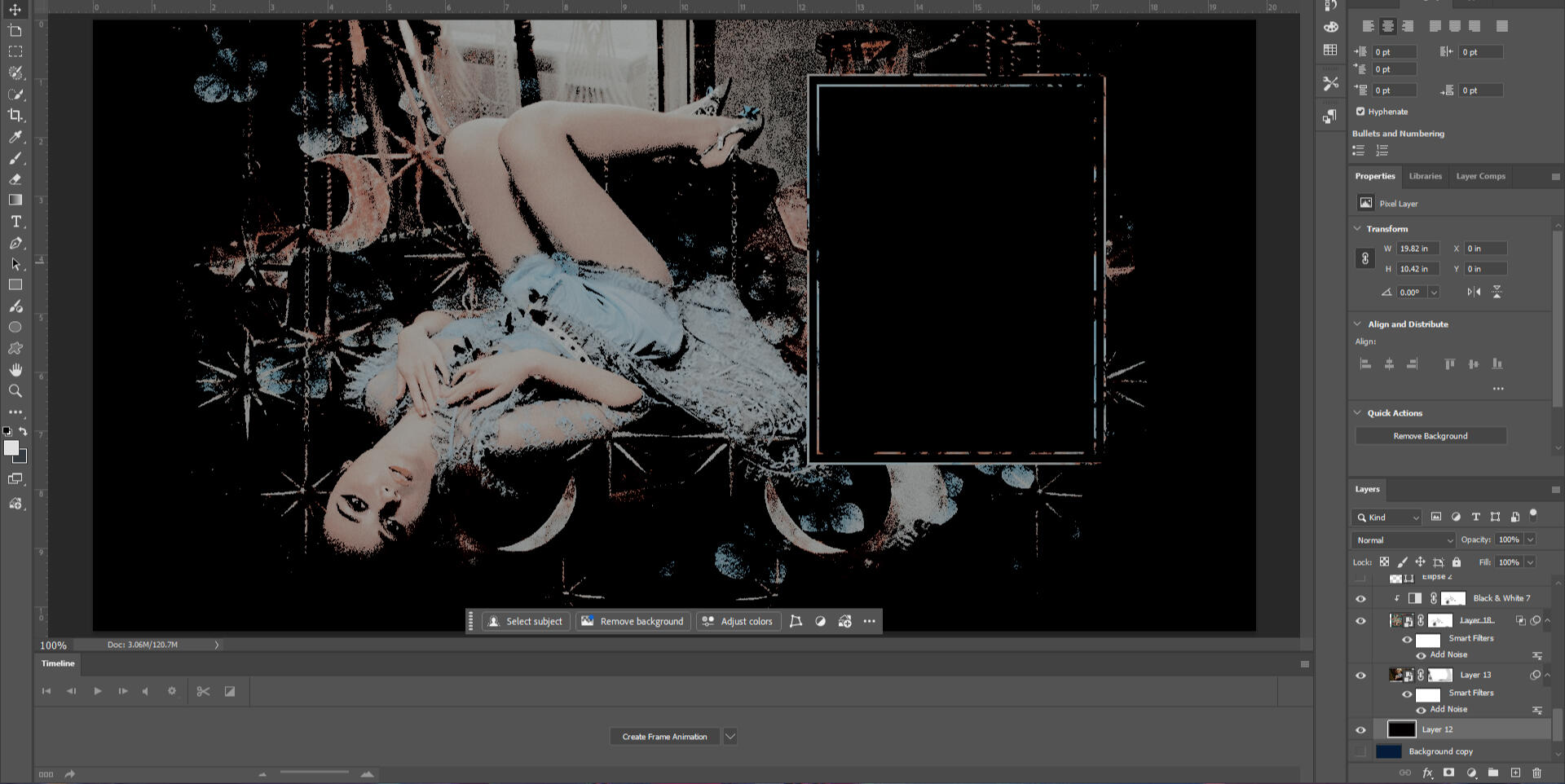
Task: Click the numbered list icon
Action: (x=1382, y=151)
